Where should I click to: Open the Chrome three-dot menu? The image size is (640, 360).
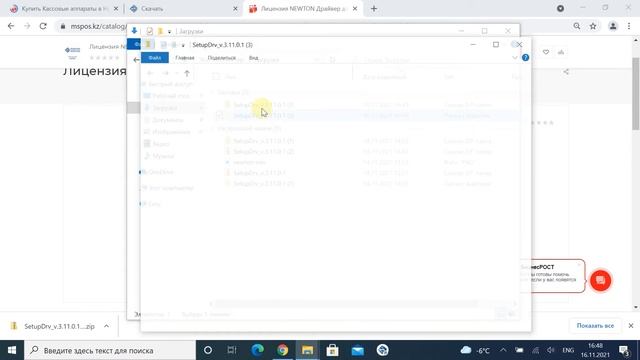(x=629, y=26)
